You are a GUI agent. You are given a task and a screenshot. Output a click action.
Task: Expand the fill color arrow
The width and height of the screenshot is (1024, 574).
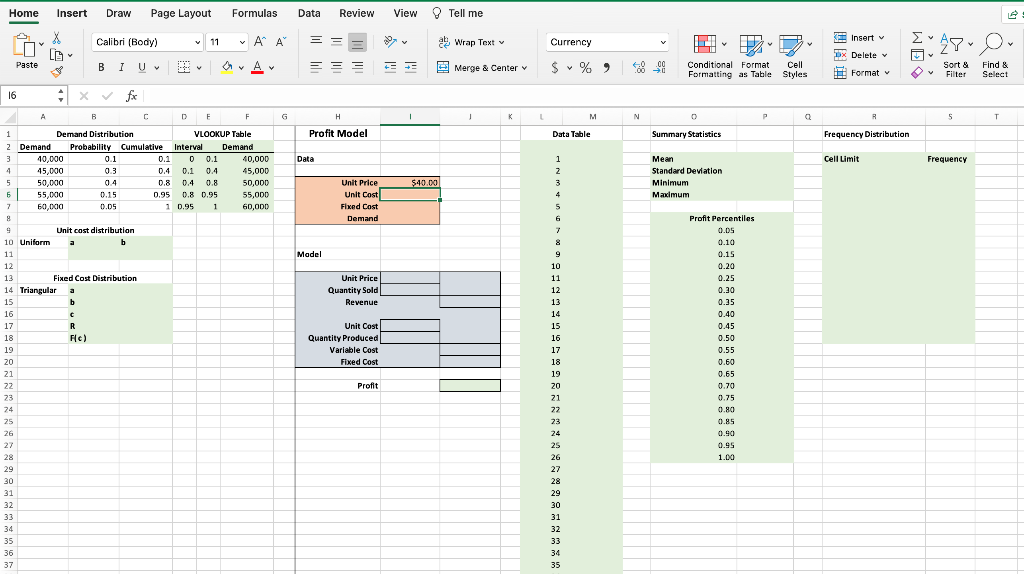coord(241,68)
